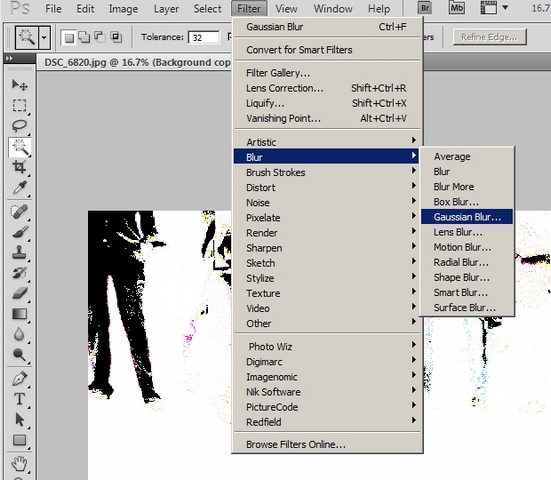Open the Window menu
Viewport: 551px width, 480px height.
[x=333, y=8]
